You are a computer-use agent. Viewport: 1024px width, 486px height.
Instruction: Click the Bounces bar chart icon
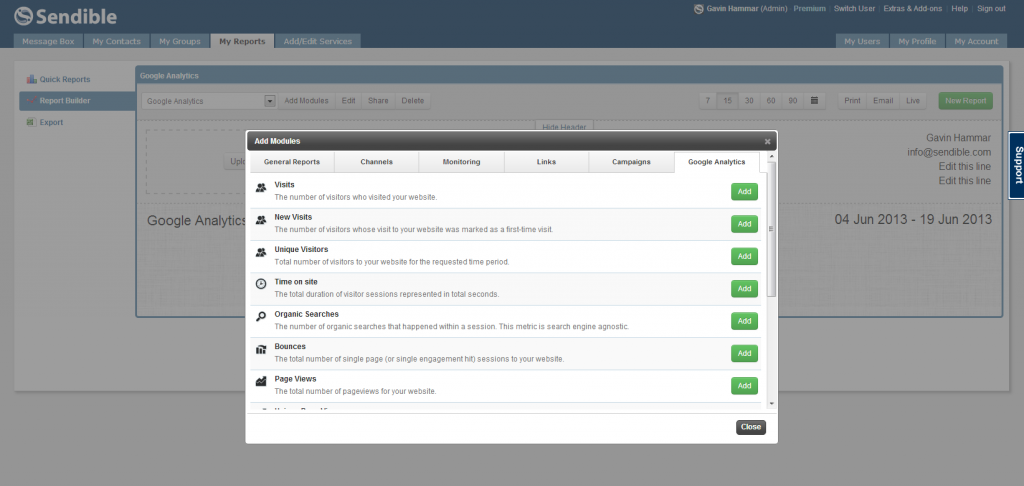click(x=261, y=349)
